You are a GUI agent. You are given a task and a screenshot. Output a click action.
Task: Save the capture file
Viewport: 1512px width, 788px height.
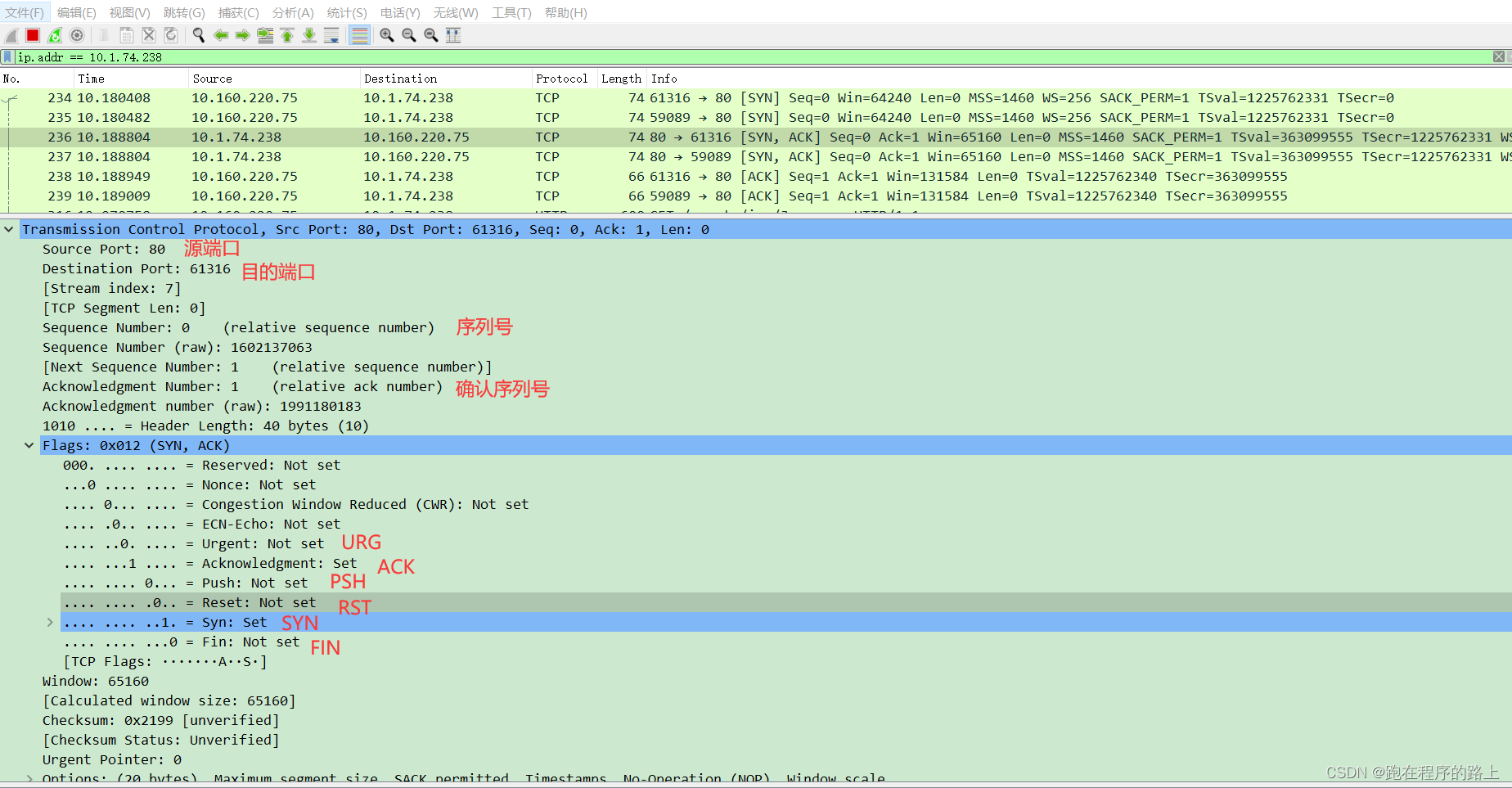click(x=126, y=35)
